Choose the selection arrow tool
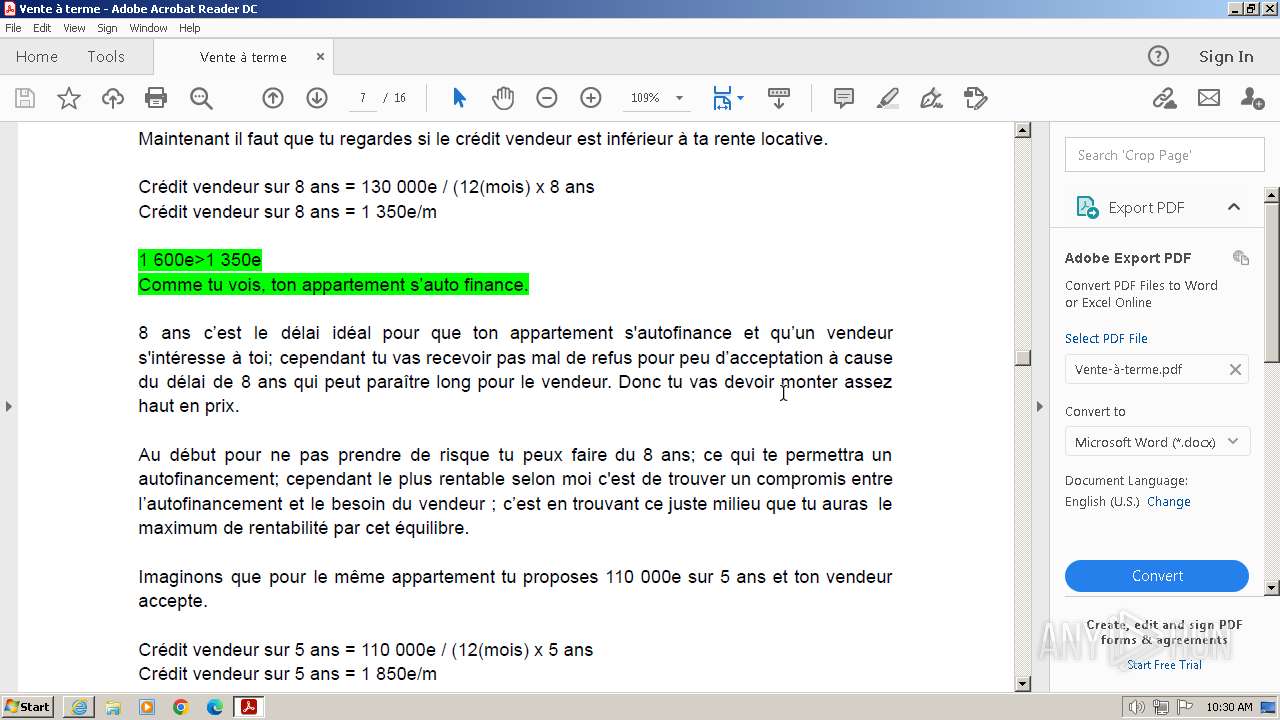Image resolution: width=1280 pixels, height=720 pixels. click(x=459, y=98)
